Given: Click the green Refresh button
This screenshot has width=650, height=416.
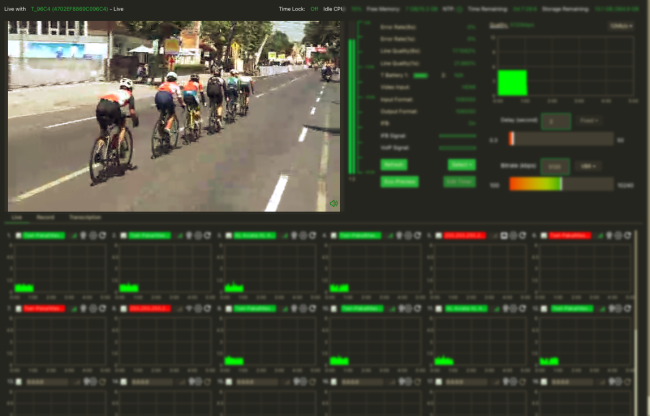Looking at the screenshot, I should (x=393, y=165).
